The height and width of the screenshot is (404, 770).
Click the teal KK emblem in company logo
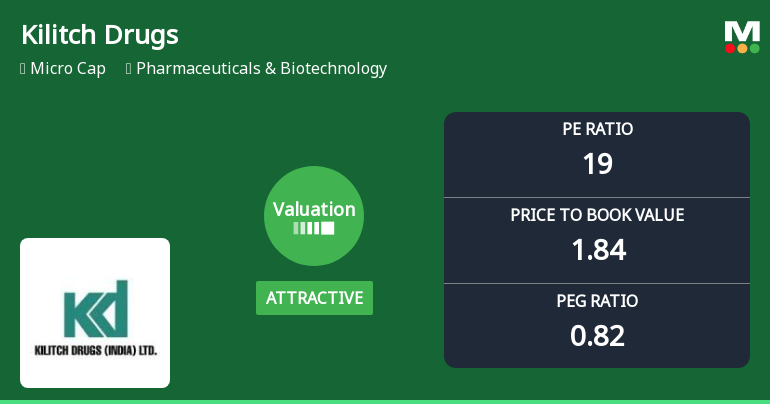[95, 308]
